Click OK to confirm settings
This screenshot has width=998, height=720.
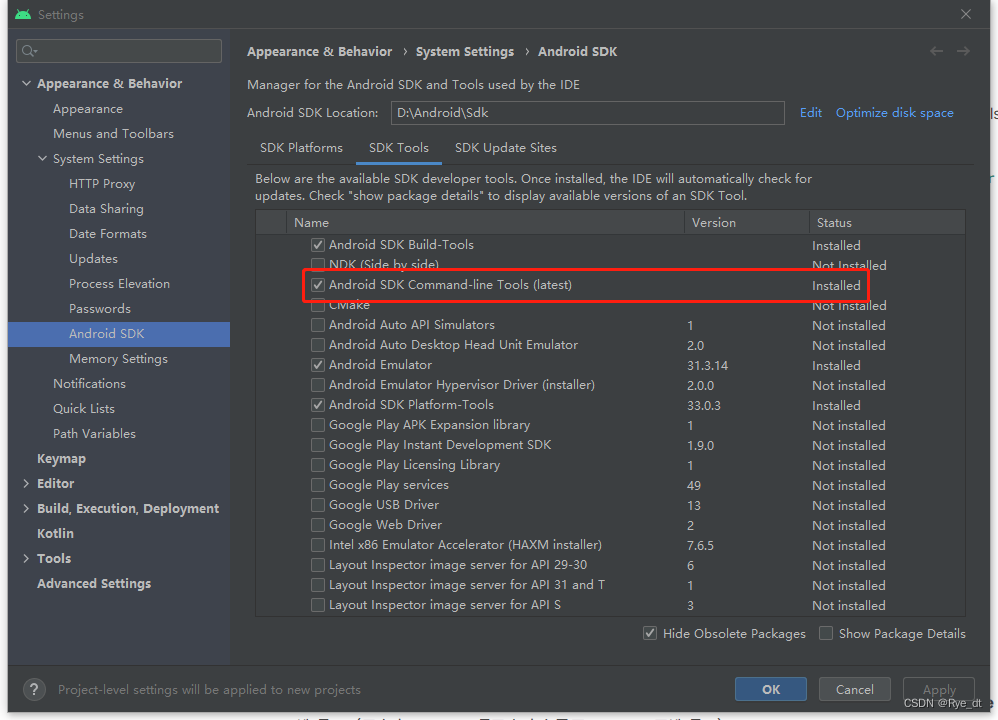(x=771, y=689)
